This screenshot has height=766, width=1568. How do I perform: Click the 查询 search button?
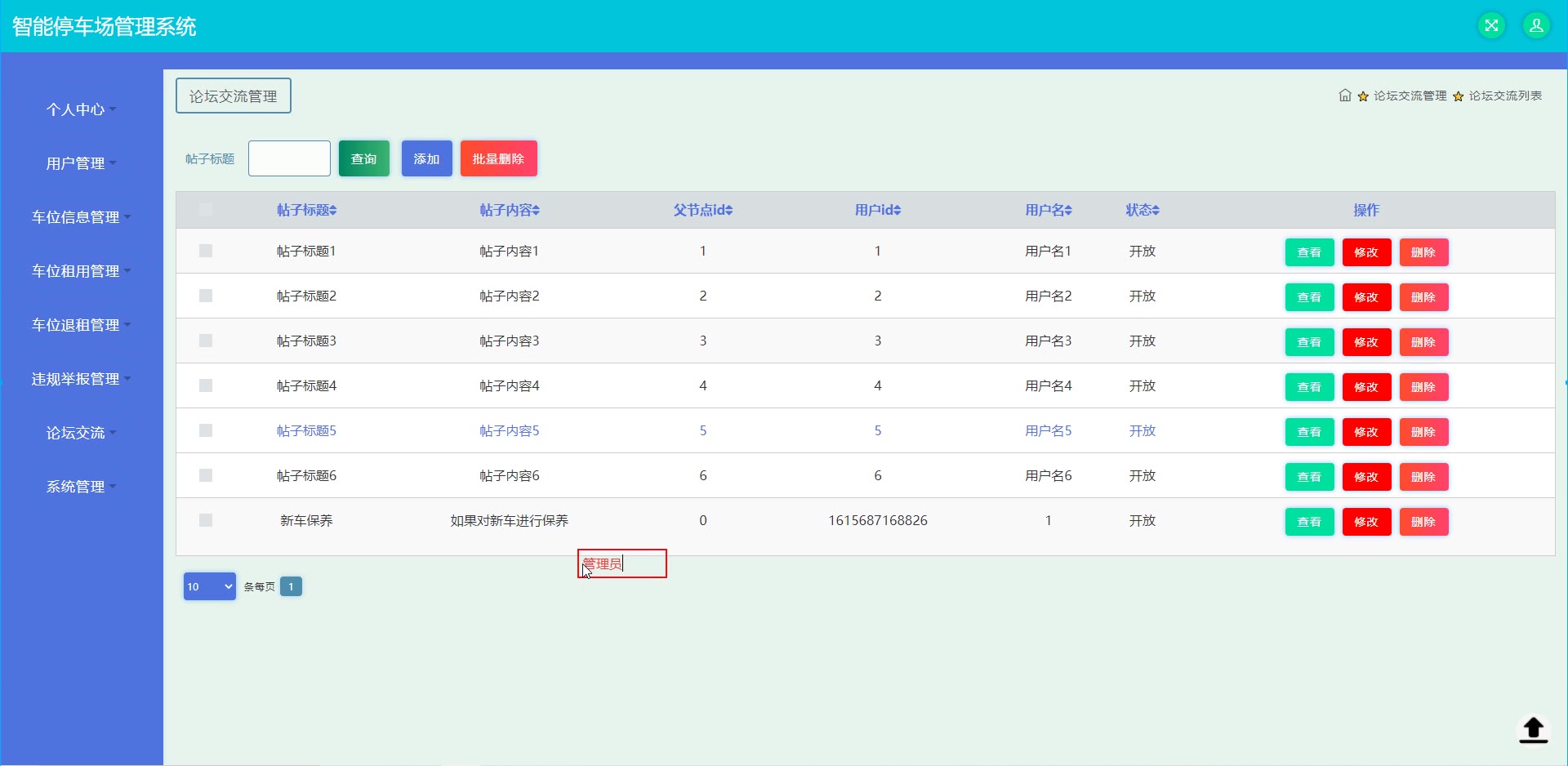tap(364, 158)
